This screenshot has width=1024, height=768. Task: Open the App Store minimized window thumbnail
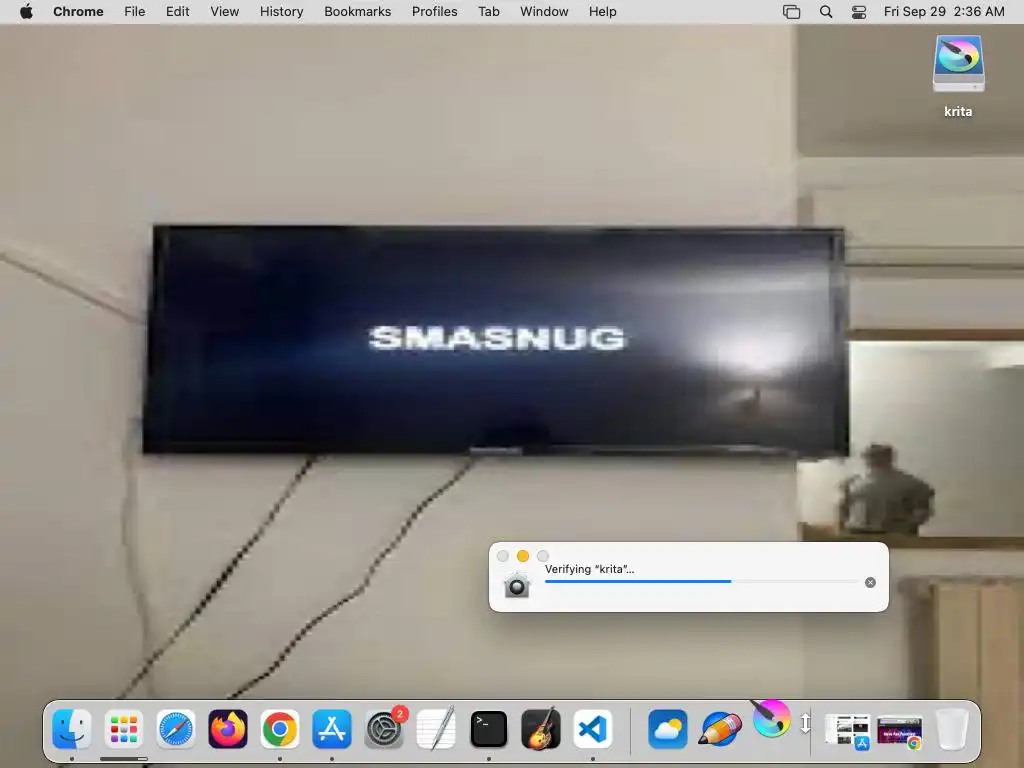(848, 731)
